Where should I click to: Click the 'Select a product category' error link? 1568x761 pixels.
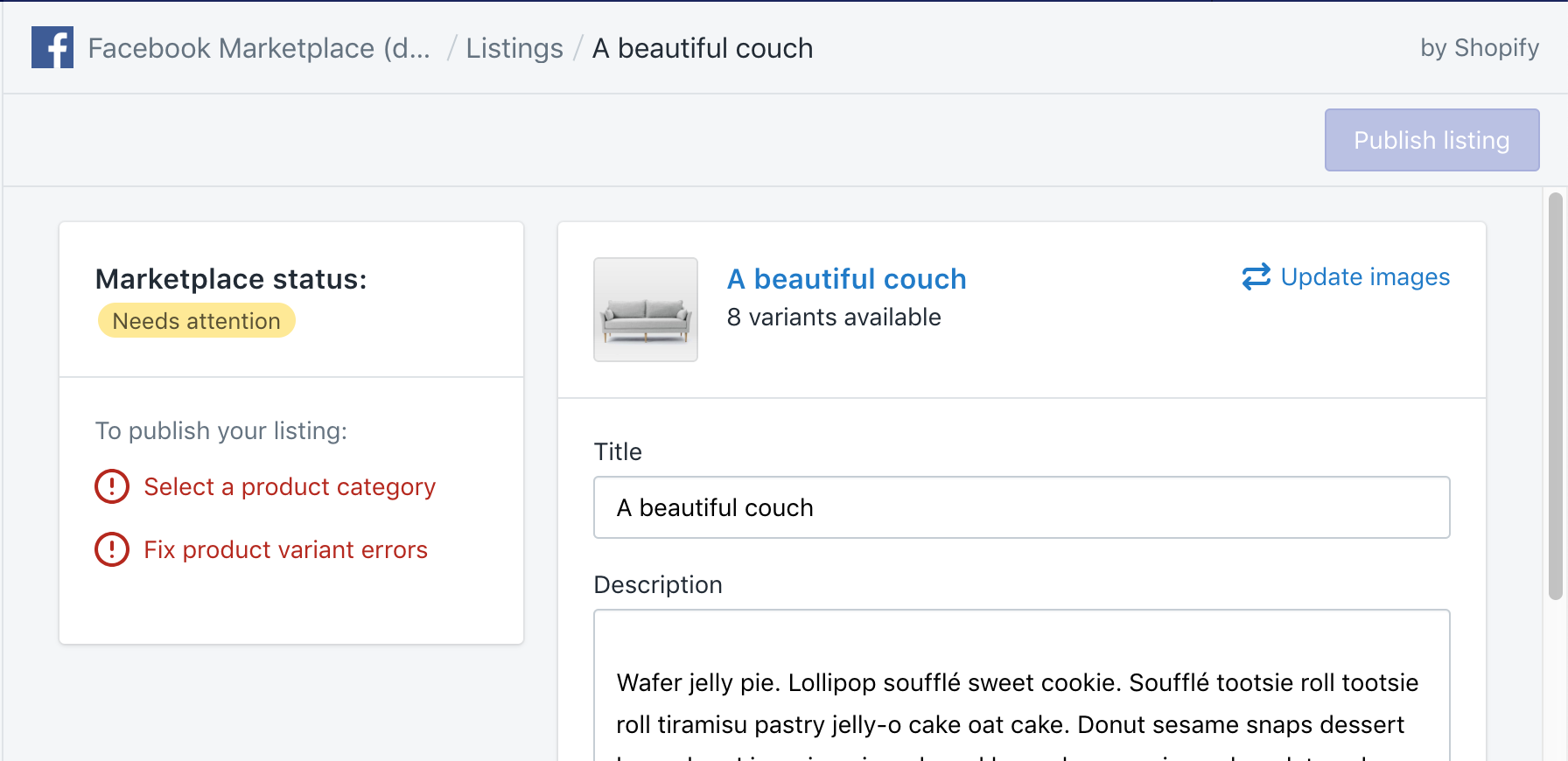coord(290,486)
